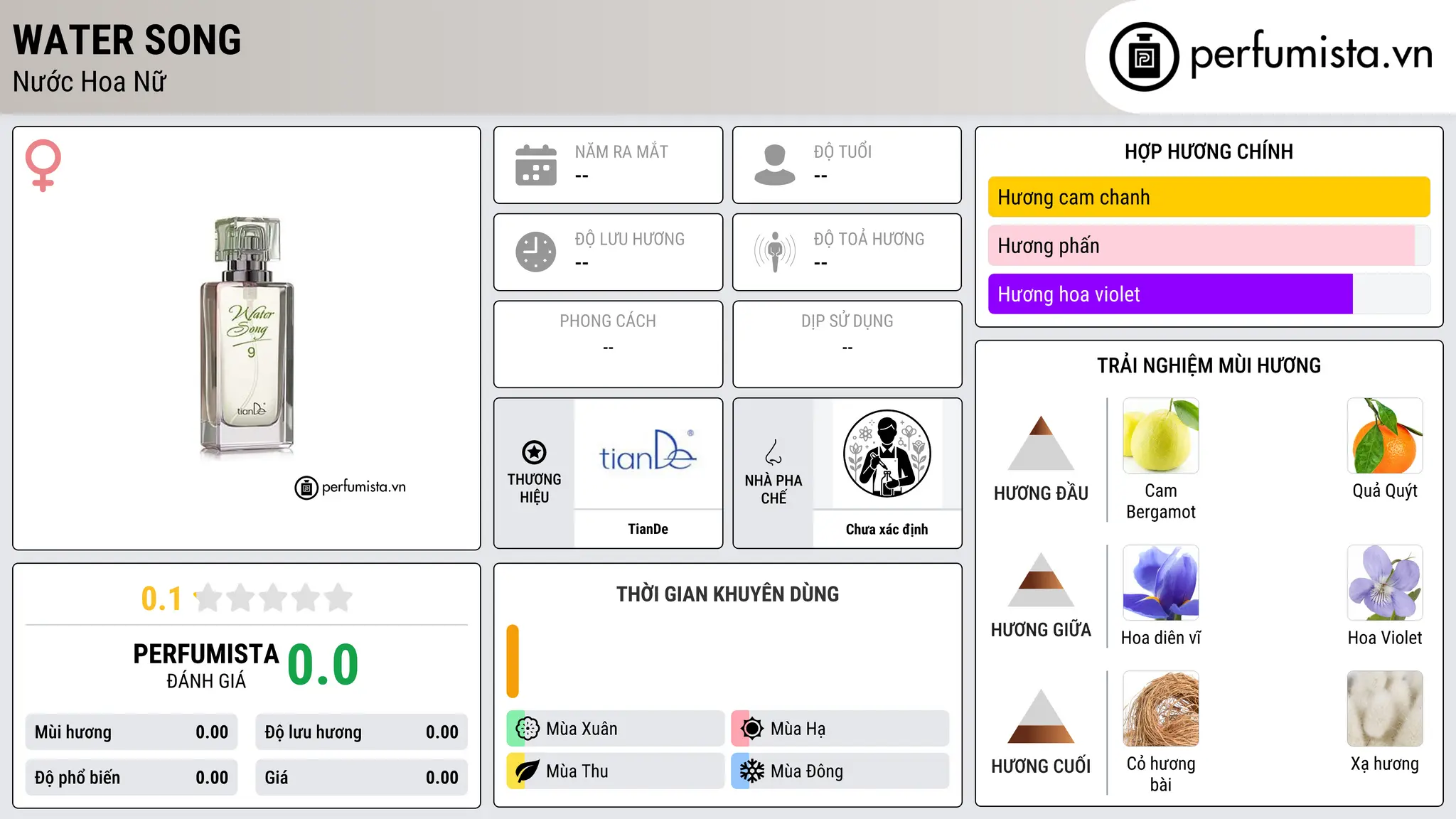
Task: Select the Mùa Xuân season
Action: 615,729
